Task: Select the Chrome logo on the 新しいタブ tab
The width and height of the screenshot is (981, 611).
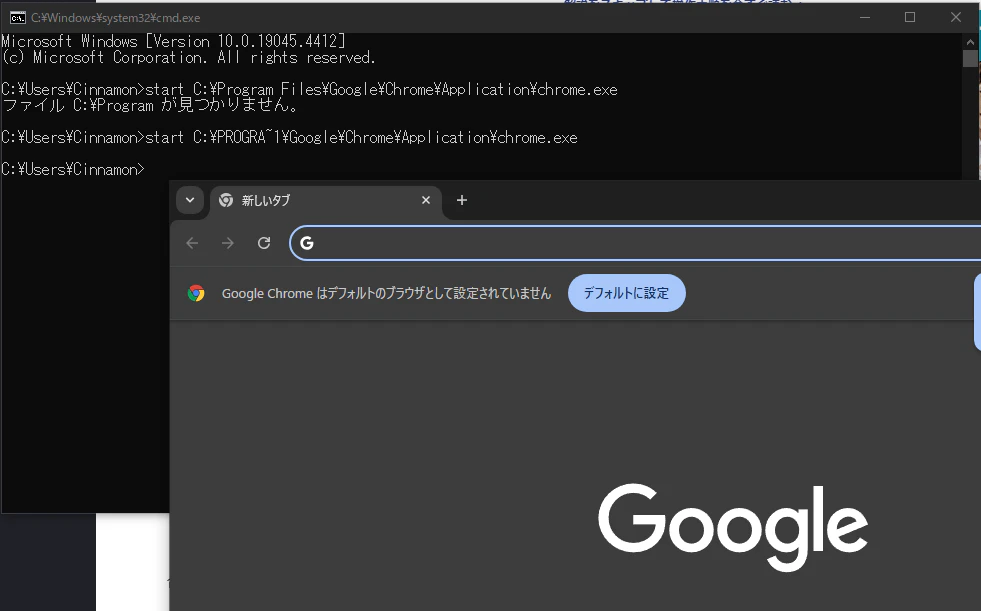Action: [x=226, y=200]
